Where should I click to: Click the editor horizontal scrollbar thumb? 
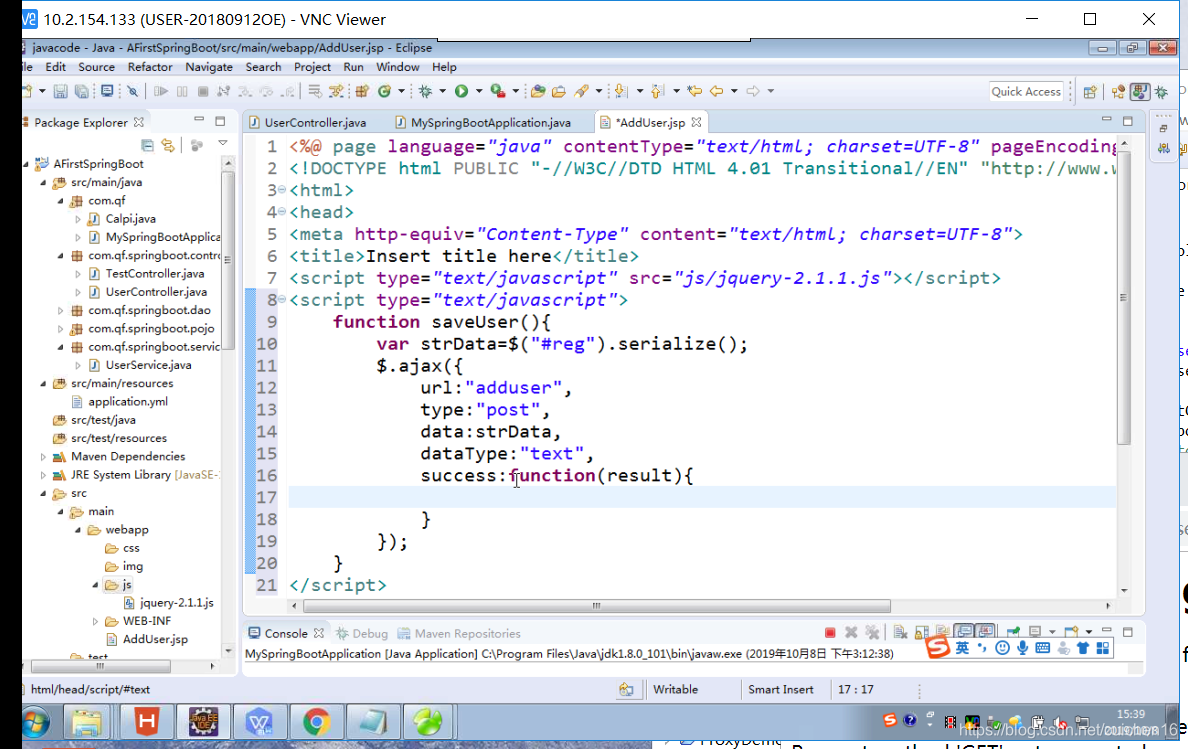point(597,606)
